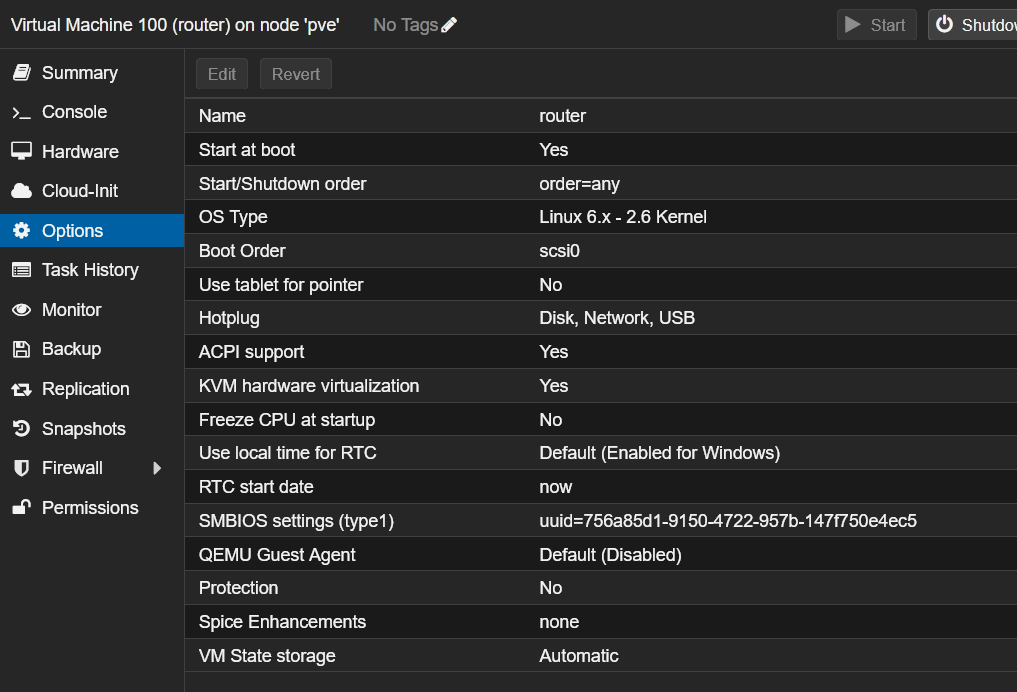Click the Backup floppy disk icon

pyautogui.click(x=21, y=349)
